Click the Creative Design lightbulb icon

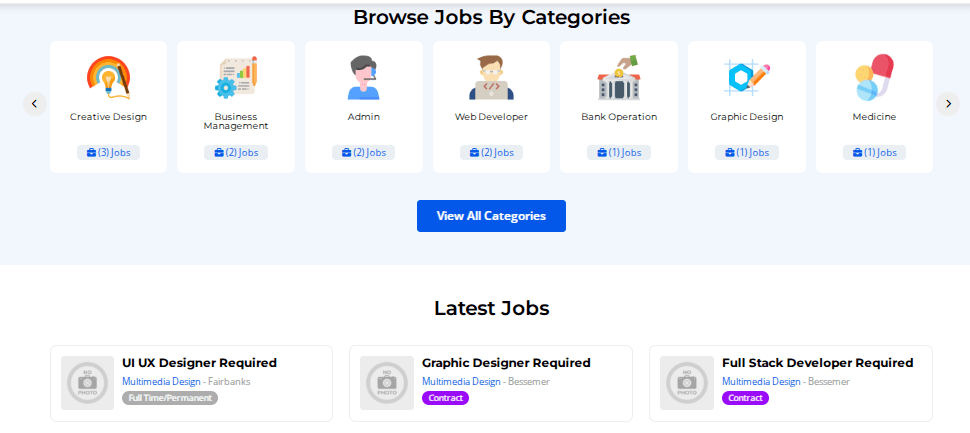(108, 77)
